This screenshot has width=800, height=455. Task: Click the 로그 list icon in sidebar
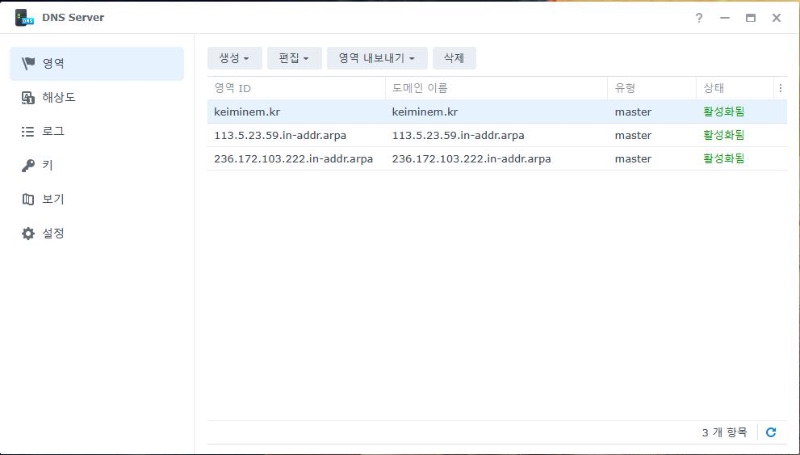[28, 131]
